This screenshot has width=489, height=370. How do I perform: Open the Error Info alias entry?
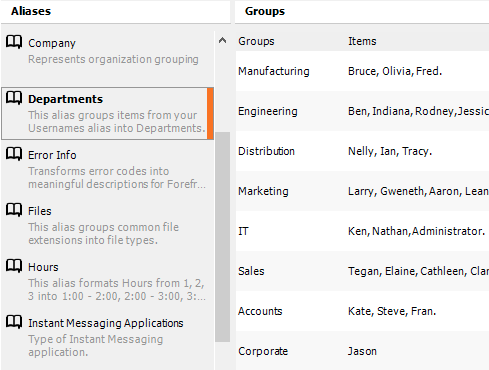click(107, 169)
